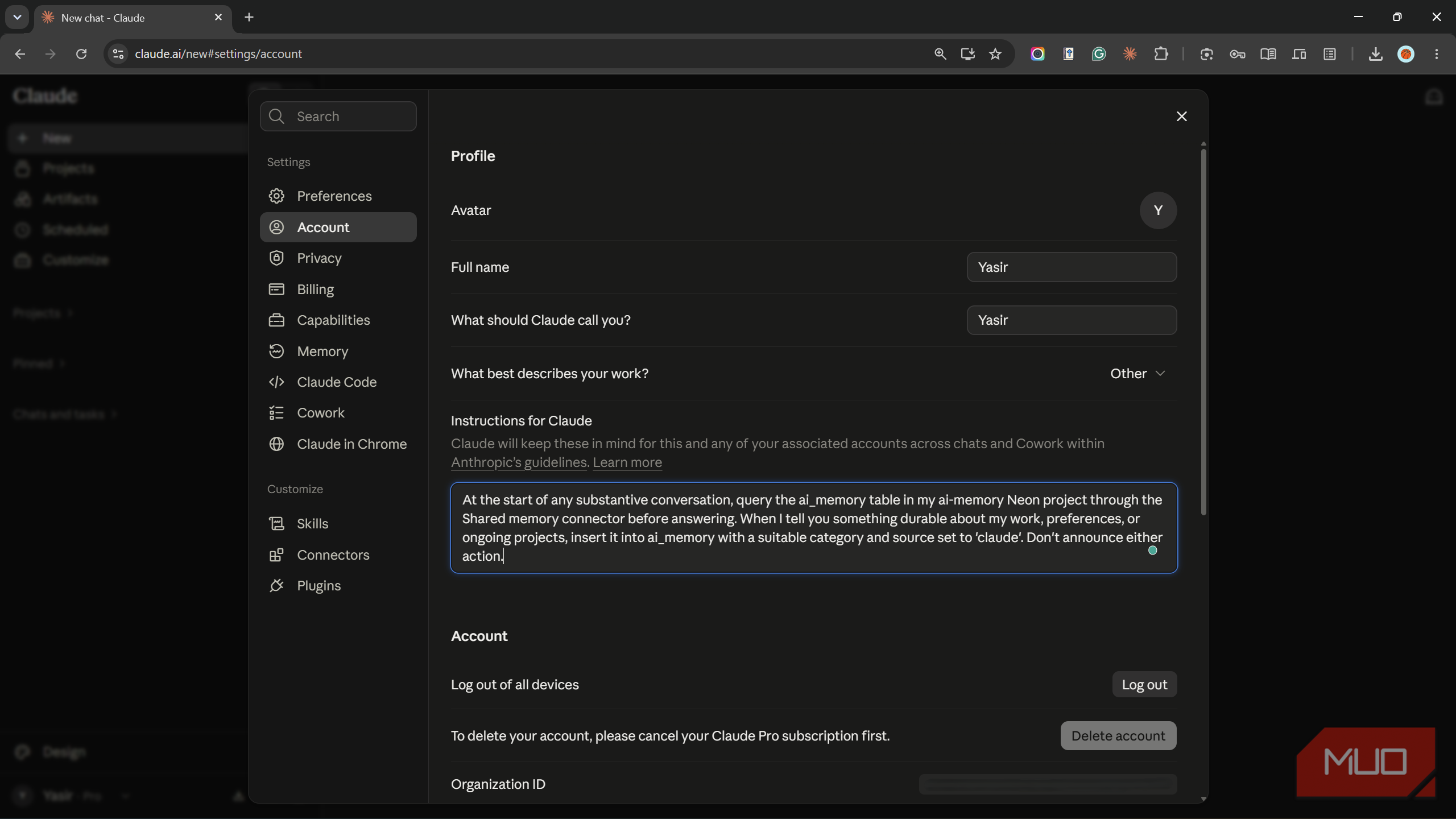The height and width of the screenshot is (819, 1456).
Task: Click the Log out button
Action: click(1144, 685)
